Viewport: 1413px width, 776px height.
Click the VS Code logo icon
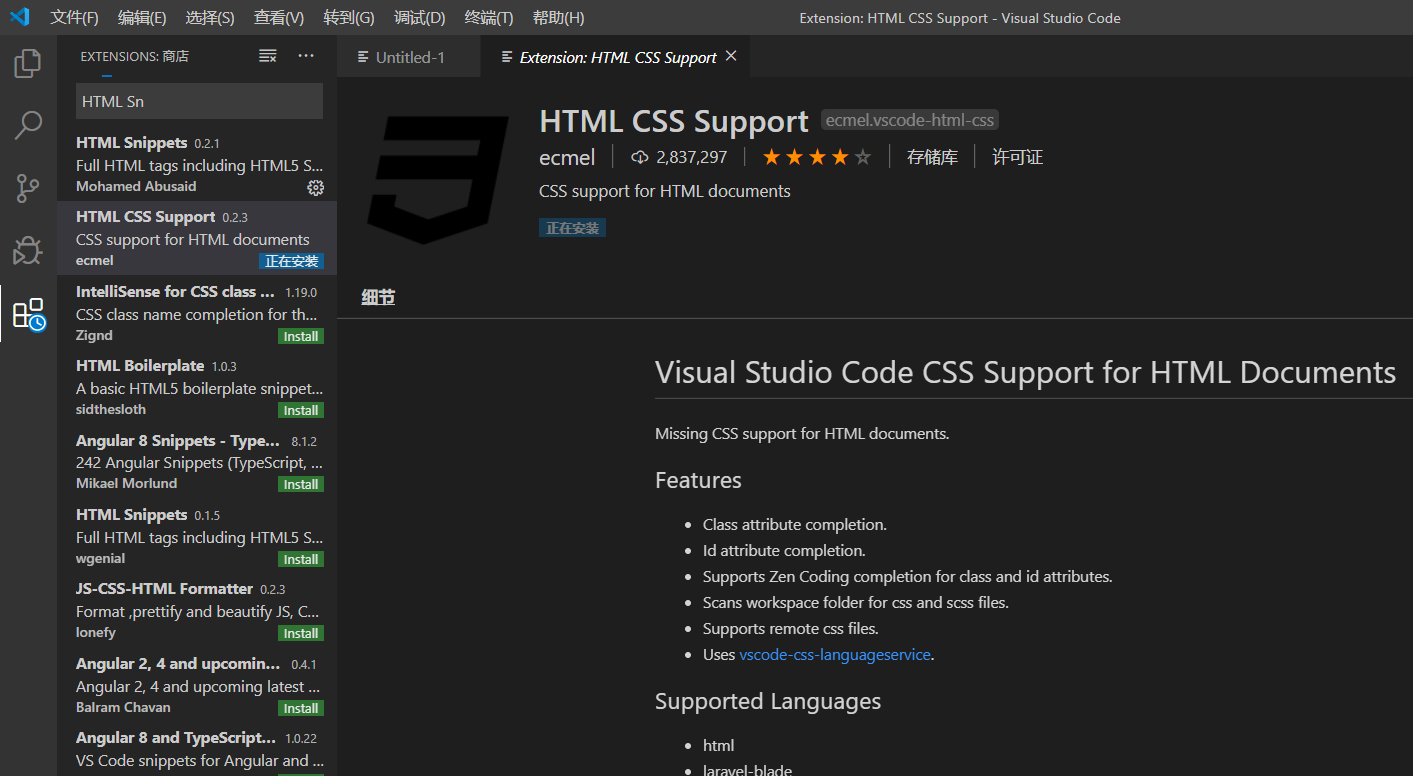pos(20,17)
